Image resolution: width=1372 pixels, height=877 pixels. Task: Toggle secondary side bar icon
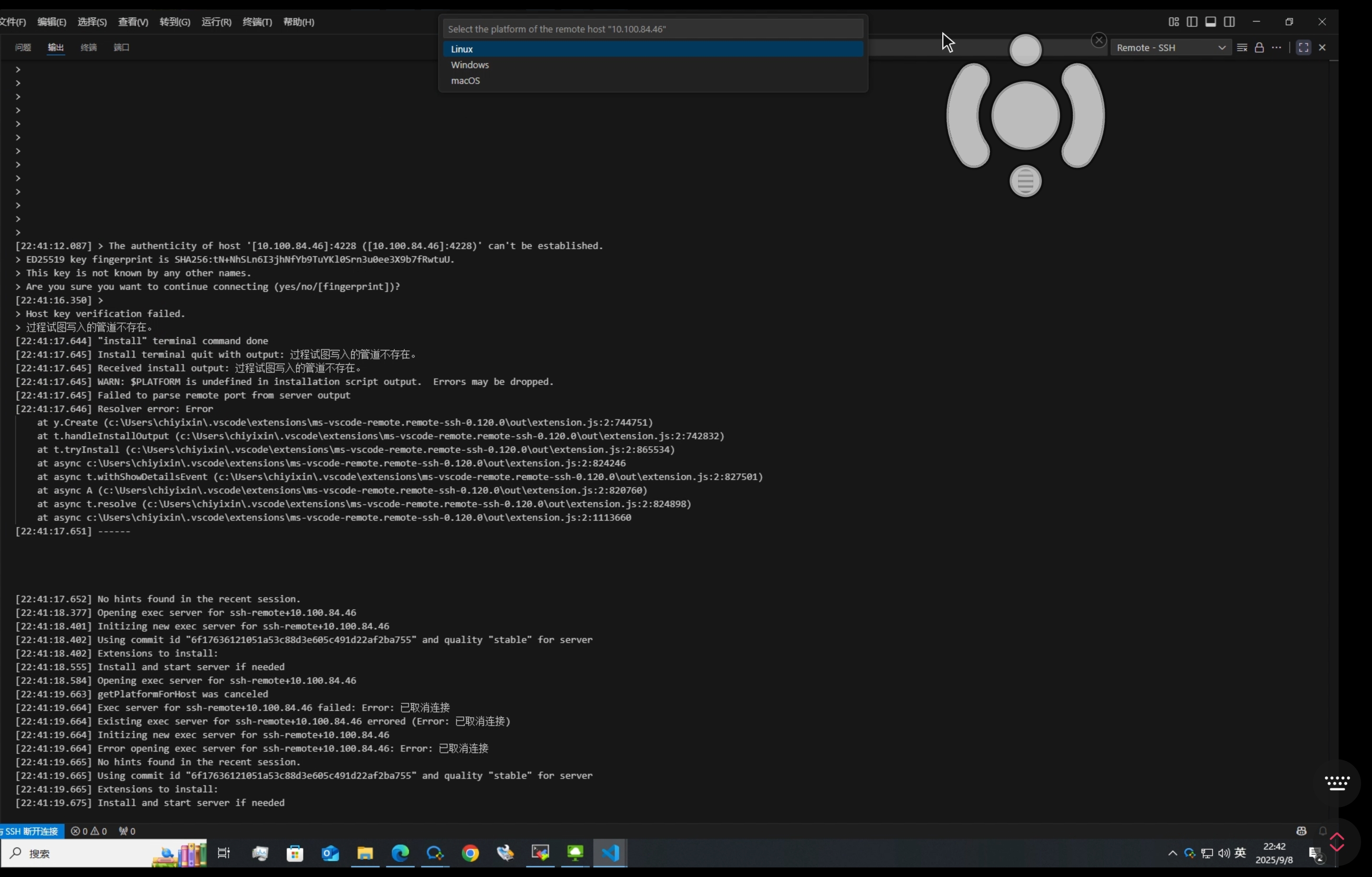1230,21
